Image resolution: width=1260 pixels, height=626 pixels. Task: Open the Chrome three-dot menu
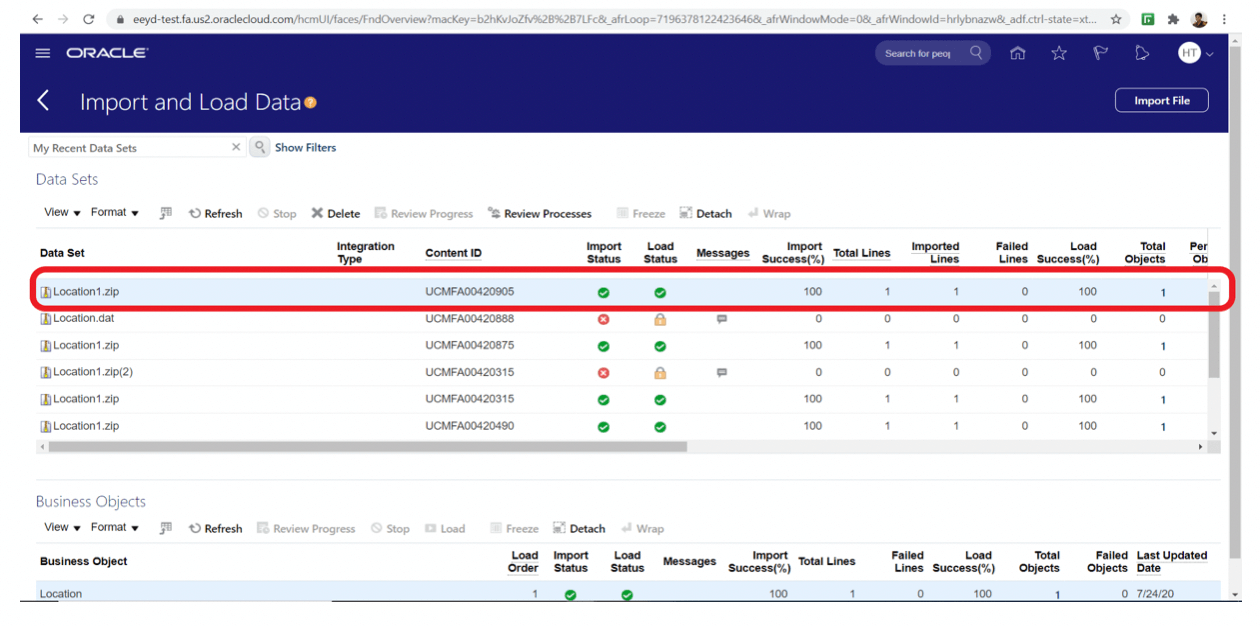pos(1225,19)
